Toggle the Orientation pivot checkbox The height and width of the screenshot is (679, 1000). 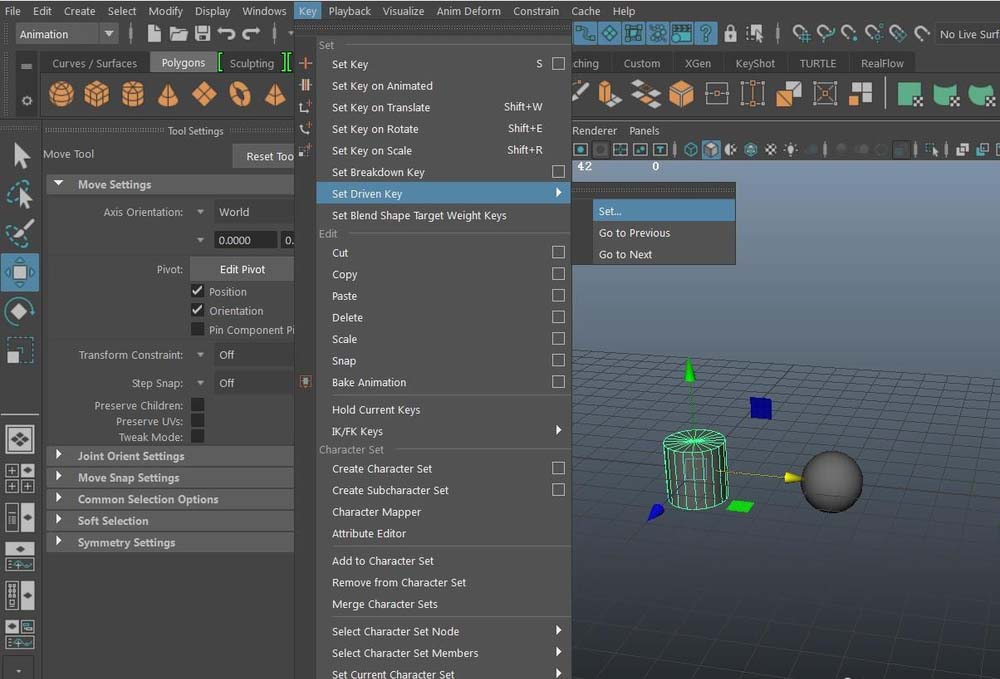[x=198, y=310]
